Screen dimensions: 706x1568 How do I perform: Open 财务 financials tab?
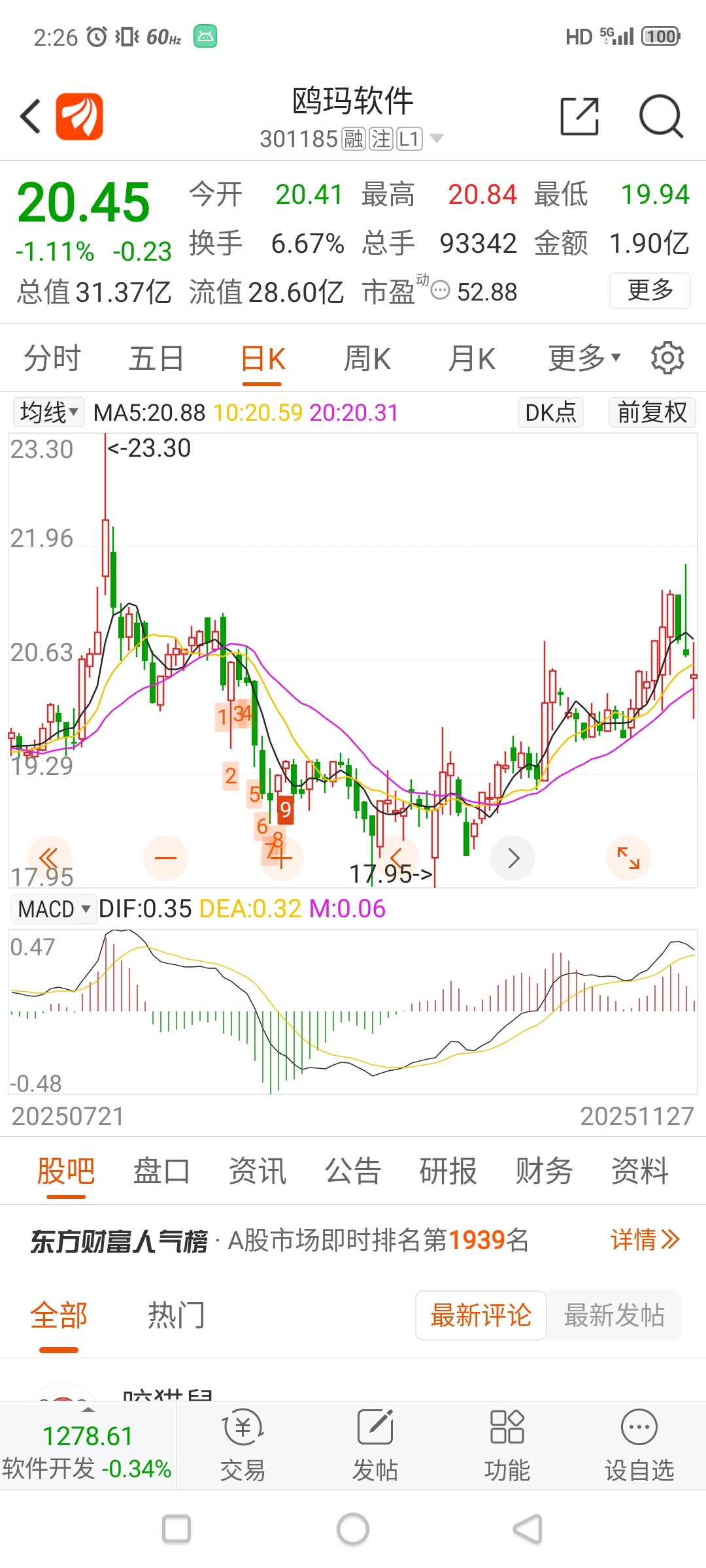pyautogui.click(x=544, y=1171)
